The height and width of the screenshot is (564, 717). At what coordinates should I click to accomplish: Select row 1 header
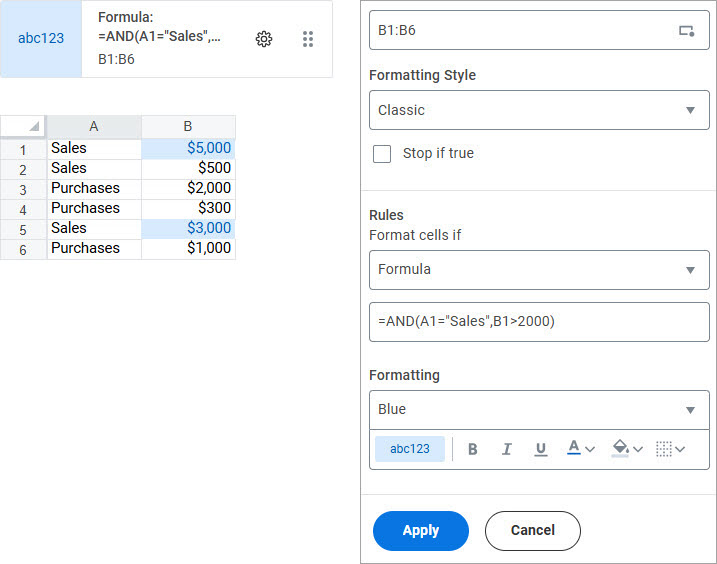coord(23,150)
